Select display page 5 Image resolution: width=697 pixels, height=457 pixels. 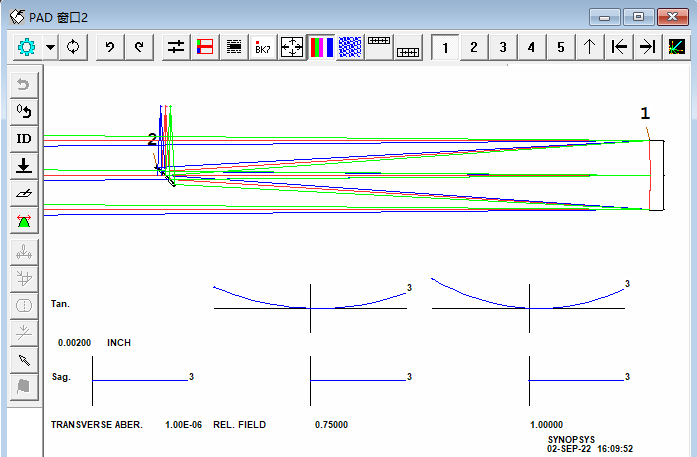[561, 47]
